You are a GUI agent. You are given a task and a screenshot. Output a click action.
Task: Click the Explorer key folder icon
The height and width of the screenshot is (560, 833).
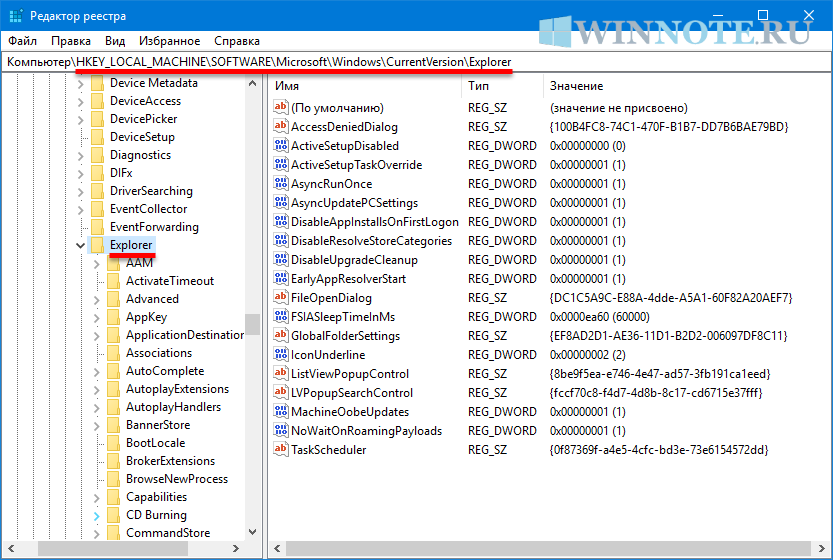pos(97,245)
